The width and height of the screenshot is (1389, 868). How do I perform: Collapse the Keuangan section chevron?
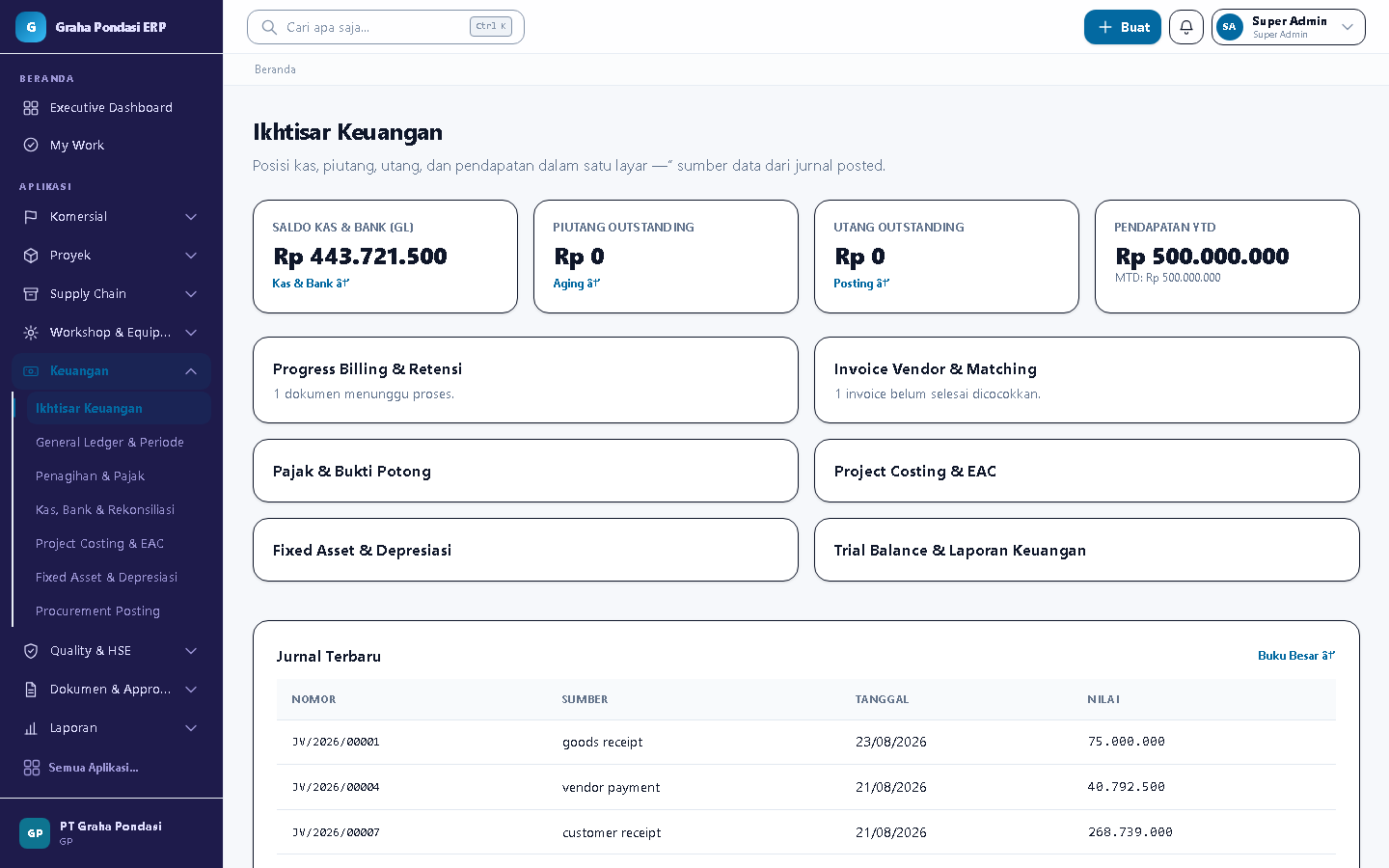(x=191, y=371)
